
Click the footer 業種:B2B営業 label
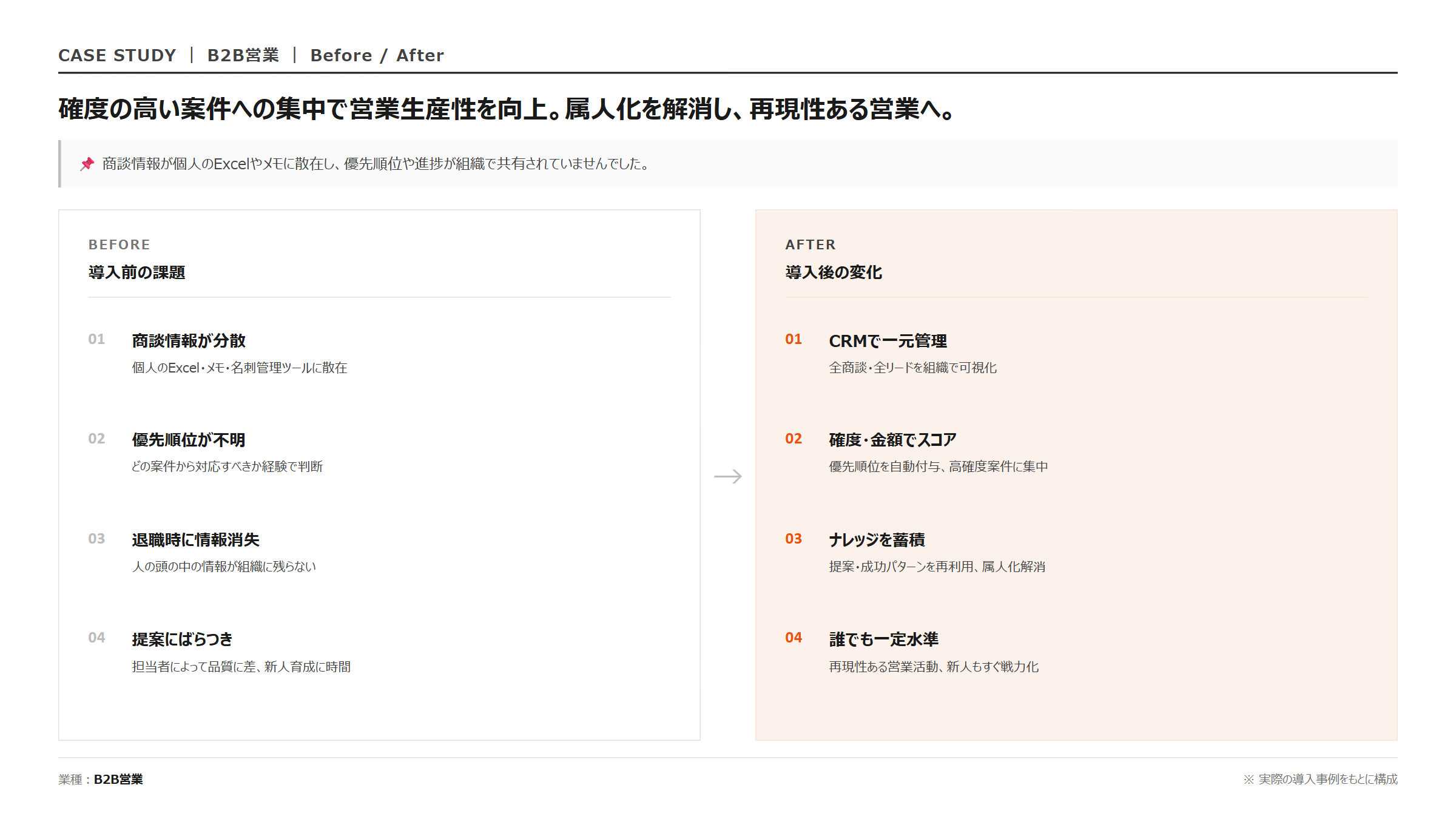click(101, 780)
